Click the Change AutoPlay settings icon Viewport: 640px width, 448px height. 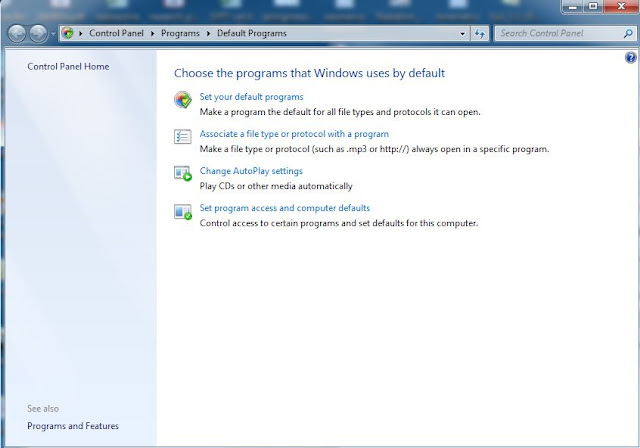click(x=183, y=173)
